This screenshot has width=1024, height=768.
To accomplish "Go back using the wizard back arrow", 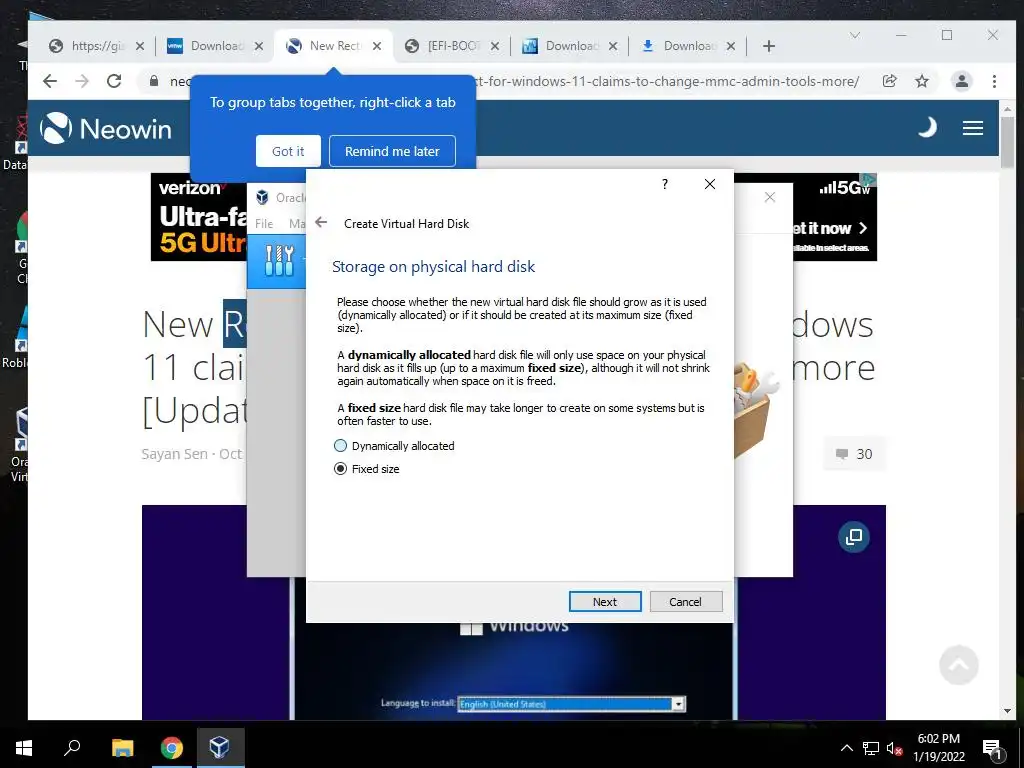I will (321, 223).
